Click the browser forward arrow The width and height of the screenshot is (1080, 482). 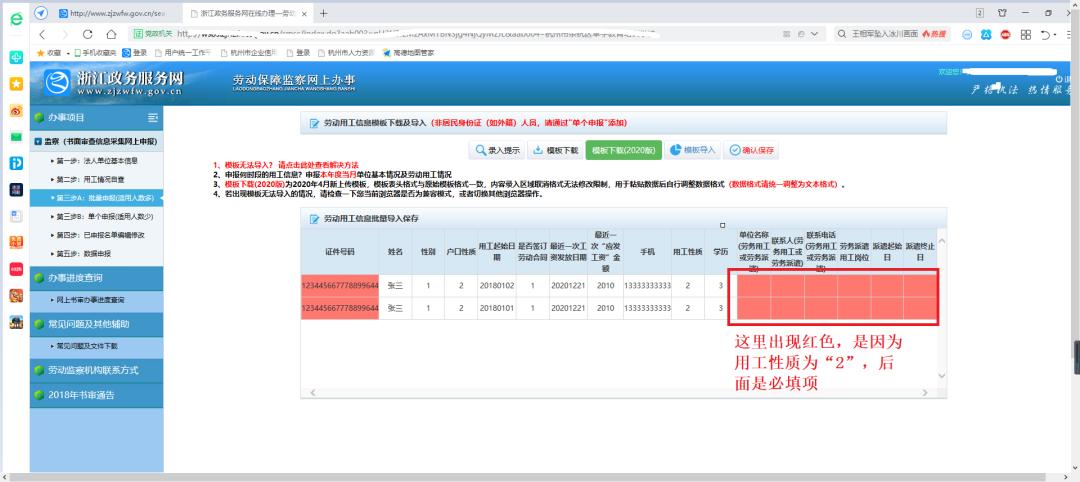coord(65,34)
